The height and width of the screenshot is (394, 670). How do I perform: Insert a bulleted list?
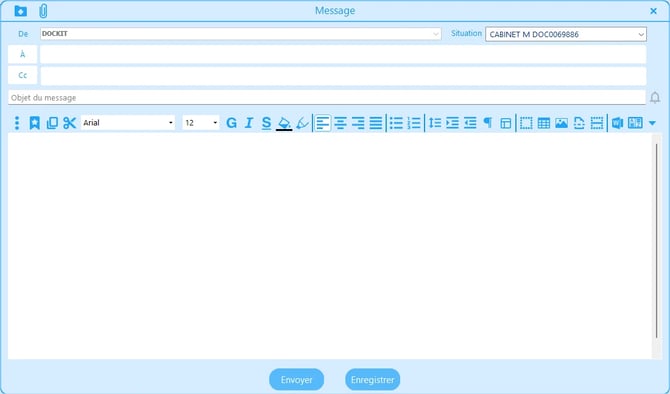pyautogui.click(x=396, y=123)
